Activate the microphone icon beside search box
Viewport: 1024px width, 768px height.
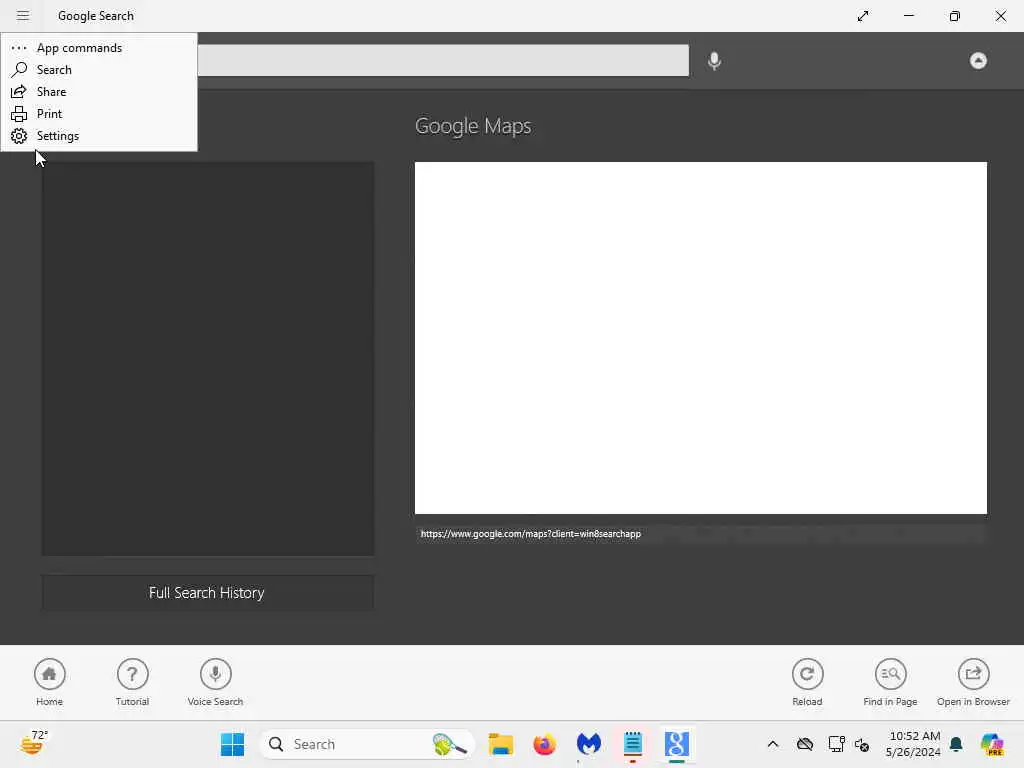[714, 61]
